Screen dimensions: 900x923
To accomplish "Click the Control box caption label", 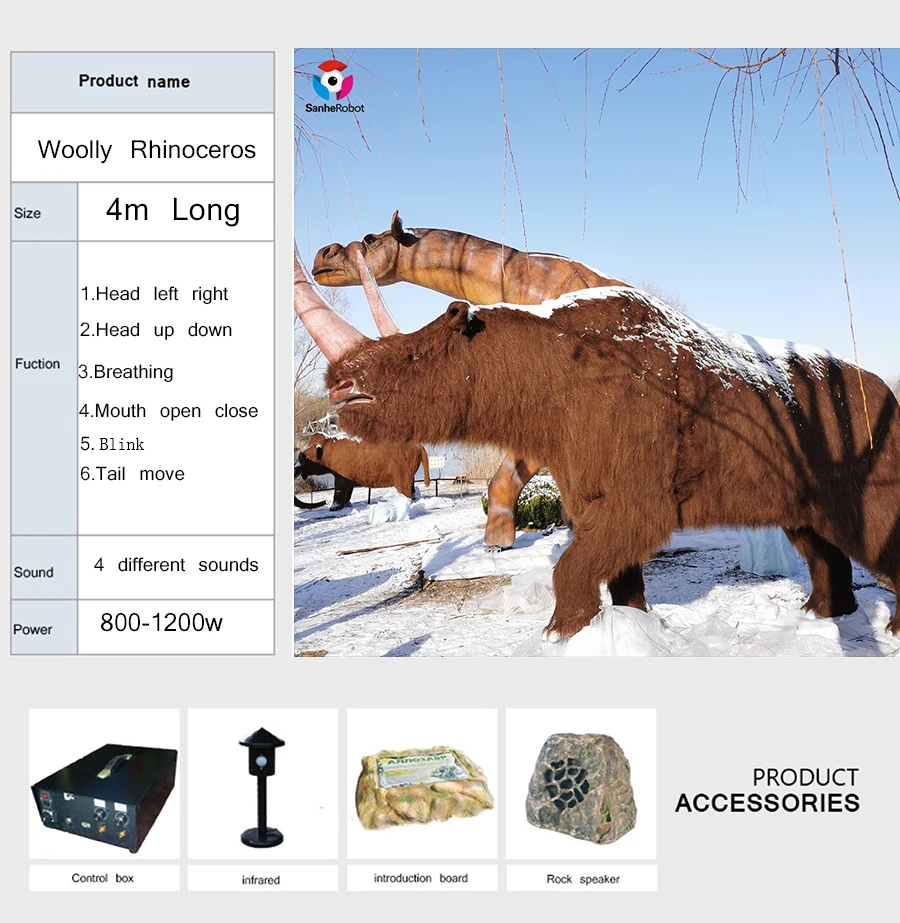I will [102, 878].
